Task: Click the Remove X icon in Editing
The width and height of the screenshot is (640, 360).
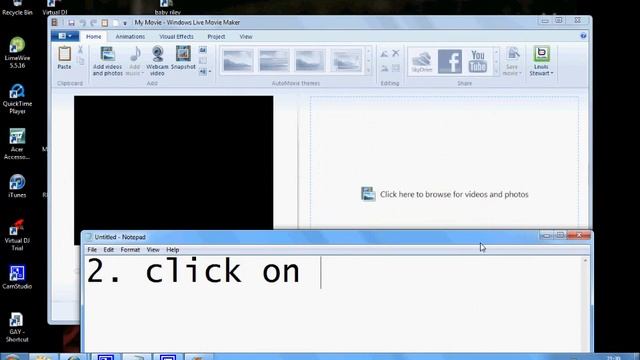Action: [x=396, y=53]
